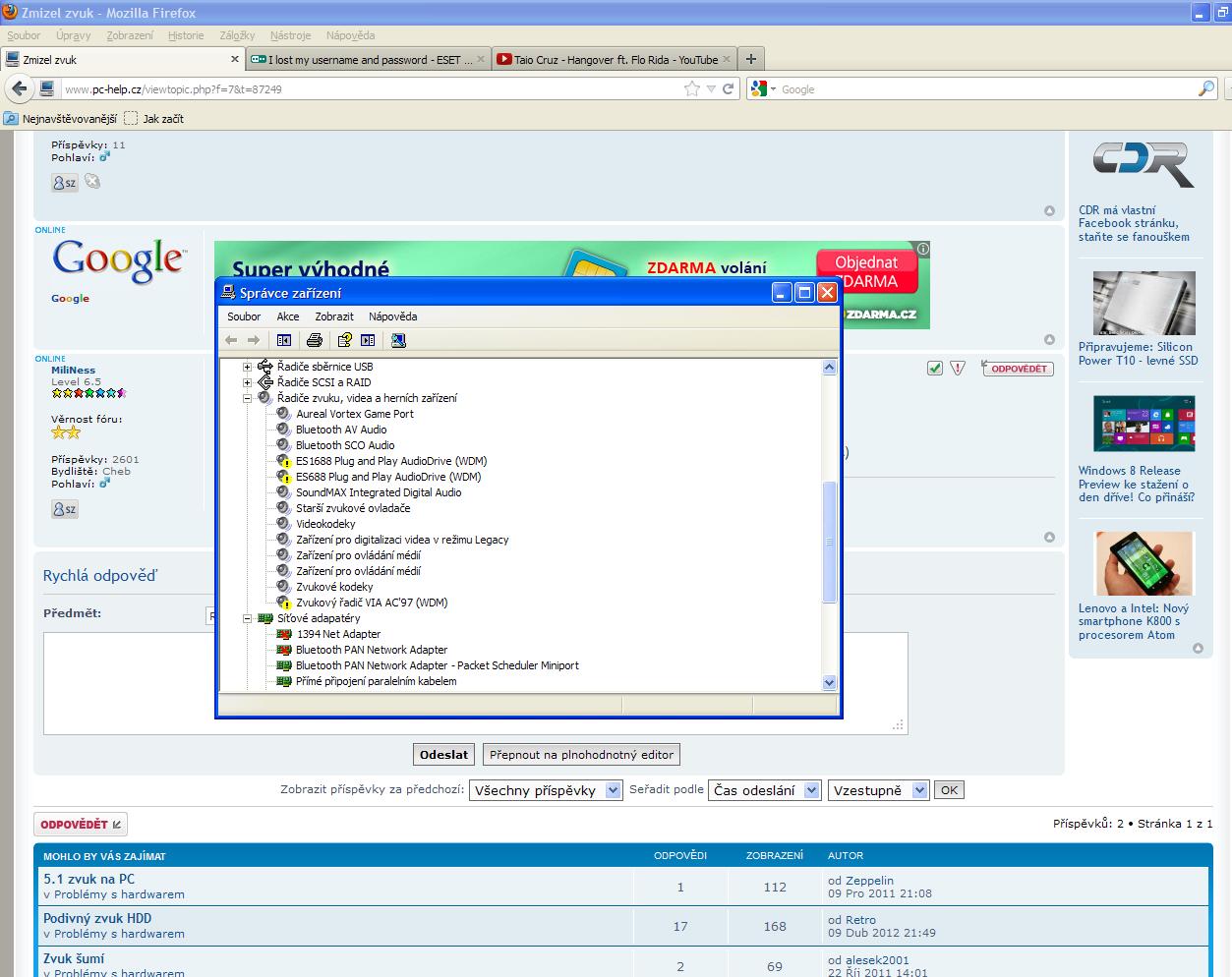Screen dimensions: 1232x977
Task: Open the Nejnavštěvovanější bookmarks item
Action: tap(61, 118)
